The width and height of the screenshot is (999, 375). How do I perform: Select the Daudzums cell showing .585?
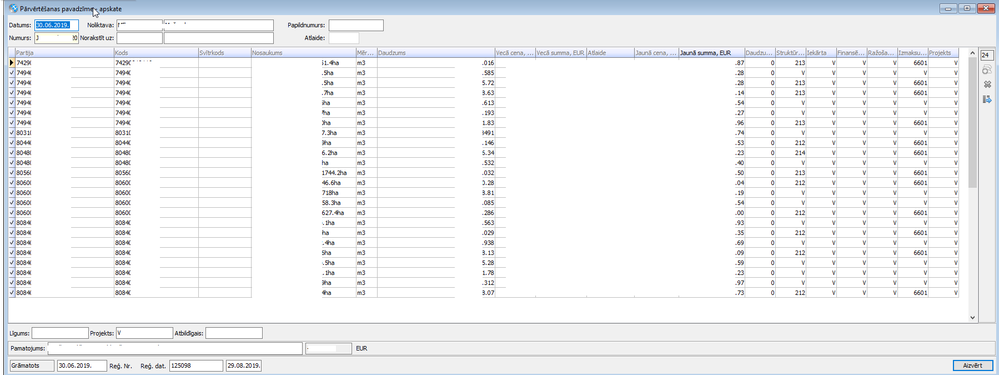436,73
